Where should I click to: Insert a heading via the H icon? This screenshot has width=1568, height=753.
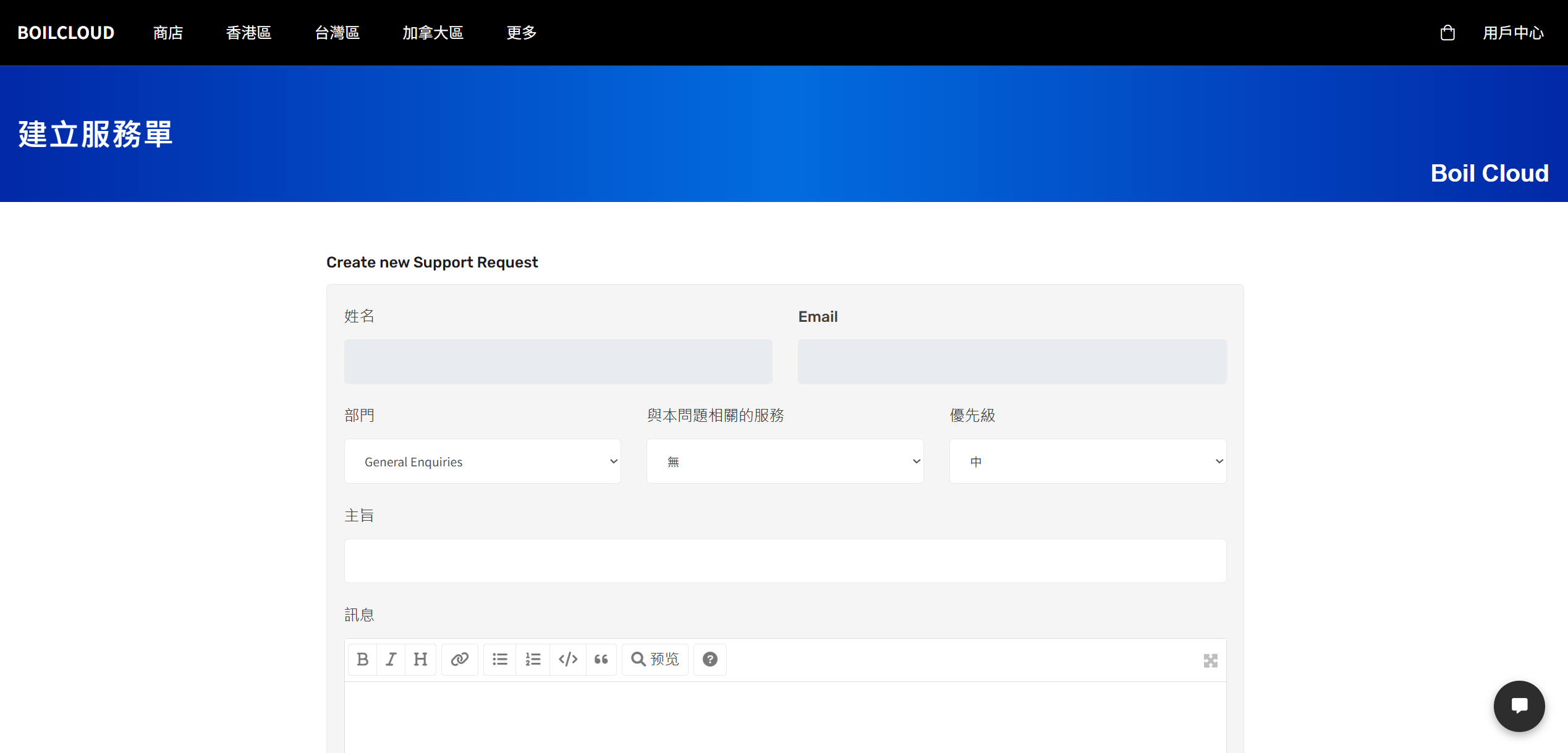point(420,659)
